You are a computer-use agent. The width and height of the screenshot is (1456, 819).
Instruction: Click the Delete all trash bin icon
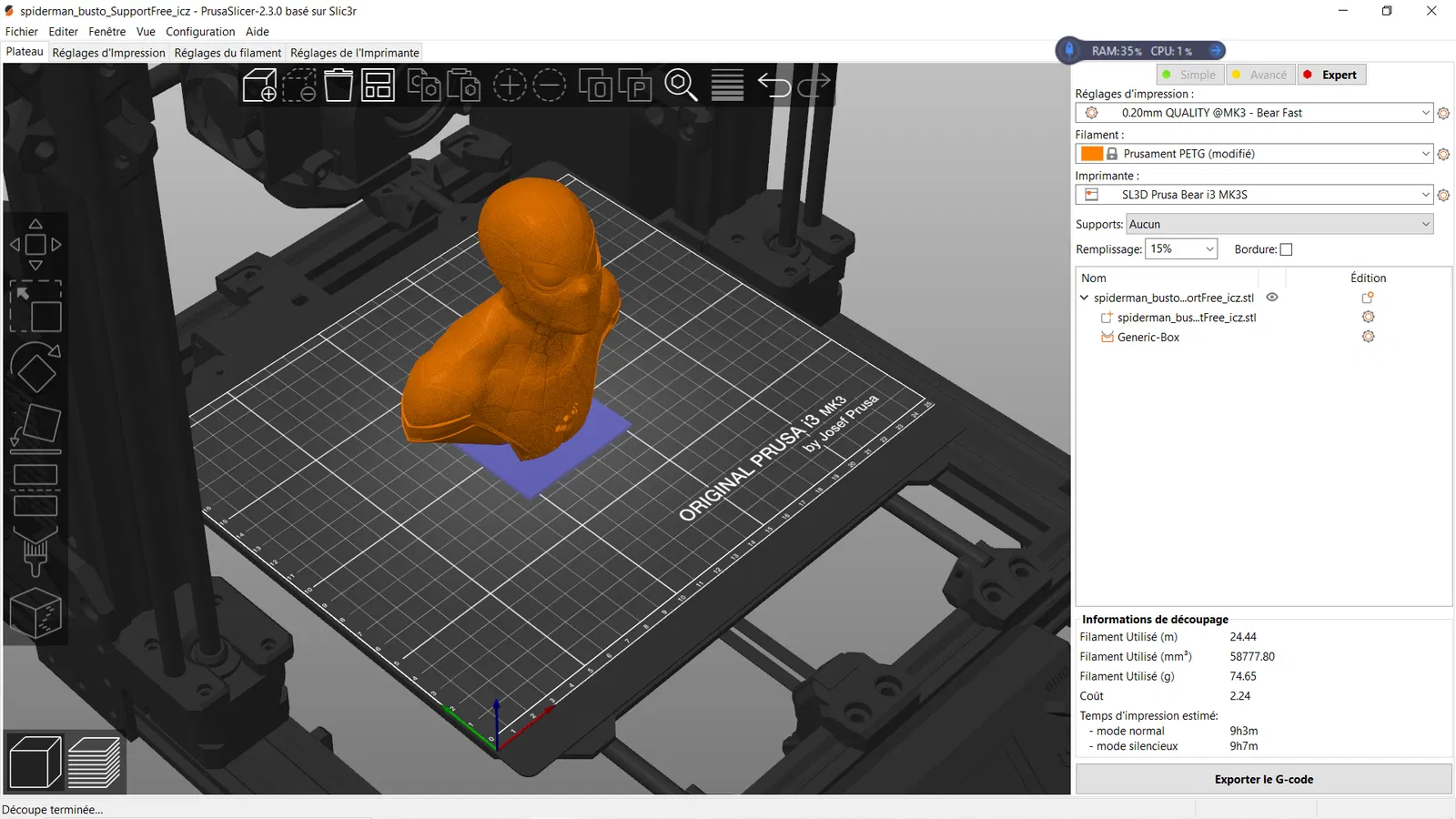coord(339,85)
